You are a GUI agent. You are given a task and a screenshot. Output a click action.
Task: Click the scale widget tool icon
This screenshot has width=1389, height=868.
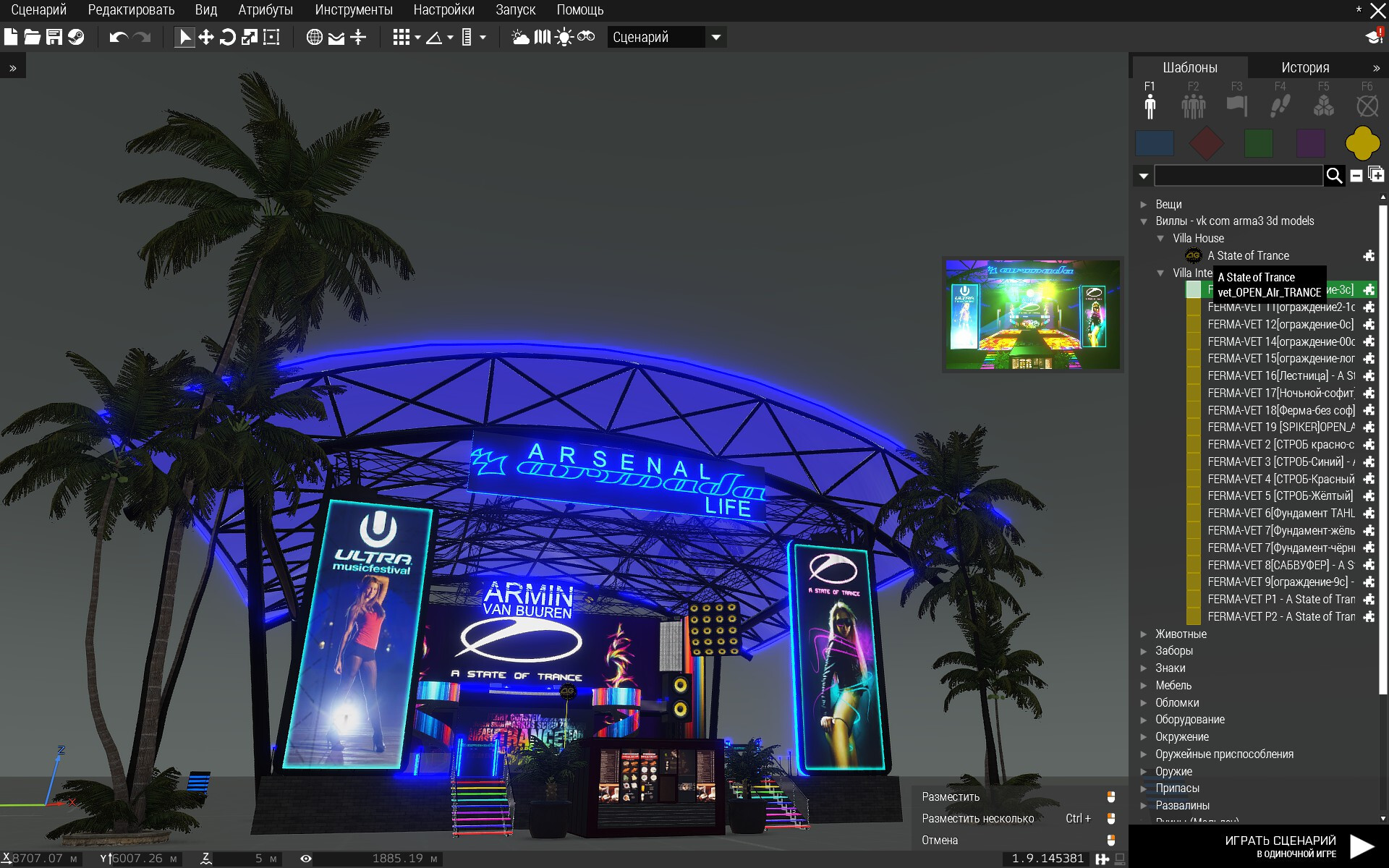pos(250,37)
